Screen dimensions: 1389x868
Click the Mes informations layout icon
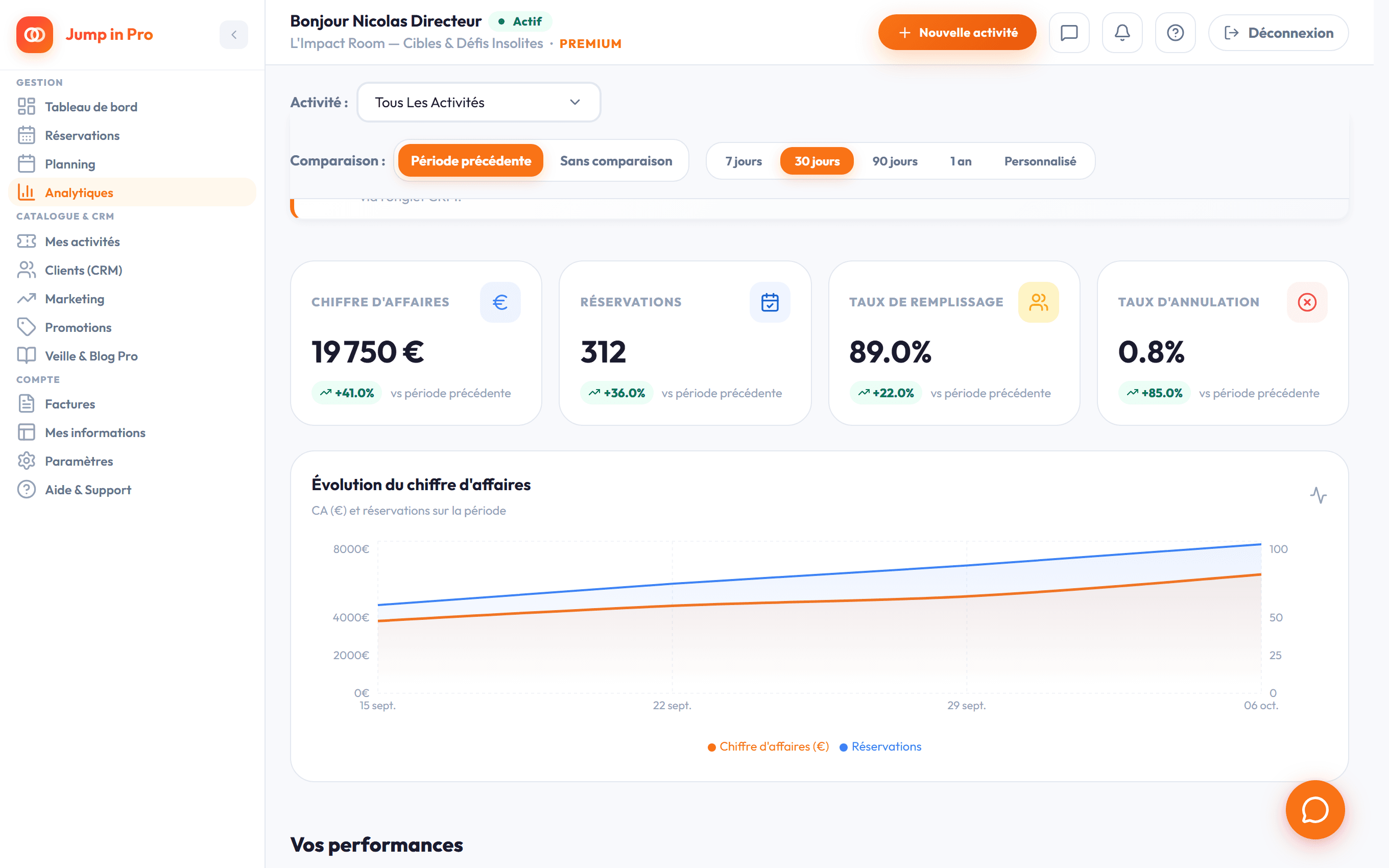pos(27,432)
